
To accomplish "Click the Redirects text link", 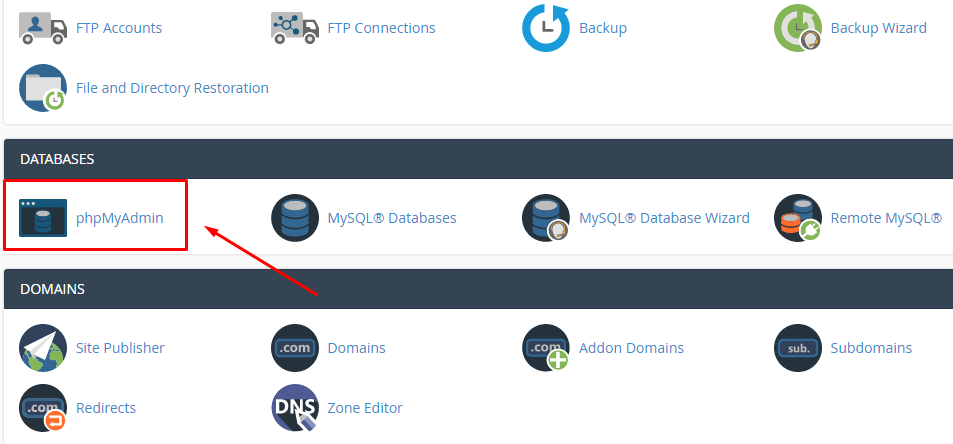I will coord(106,408).
